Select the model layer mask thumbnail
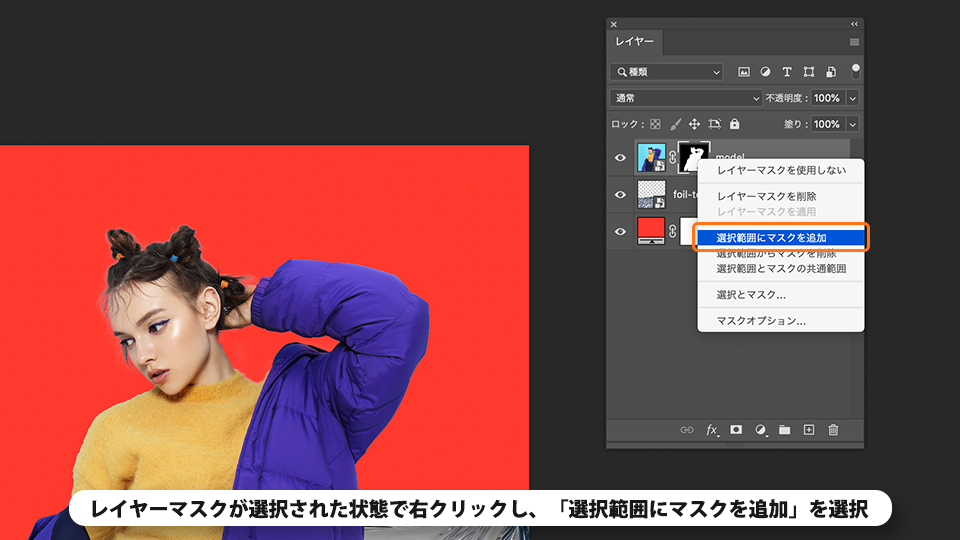 tap(693, 157)
